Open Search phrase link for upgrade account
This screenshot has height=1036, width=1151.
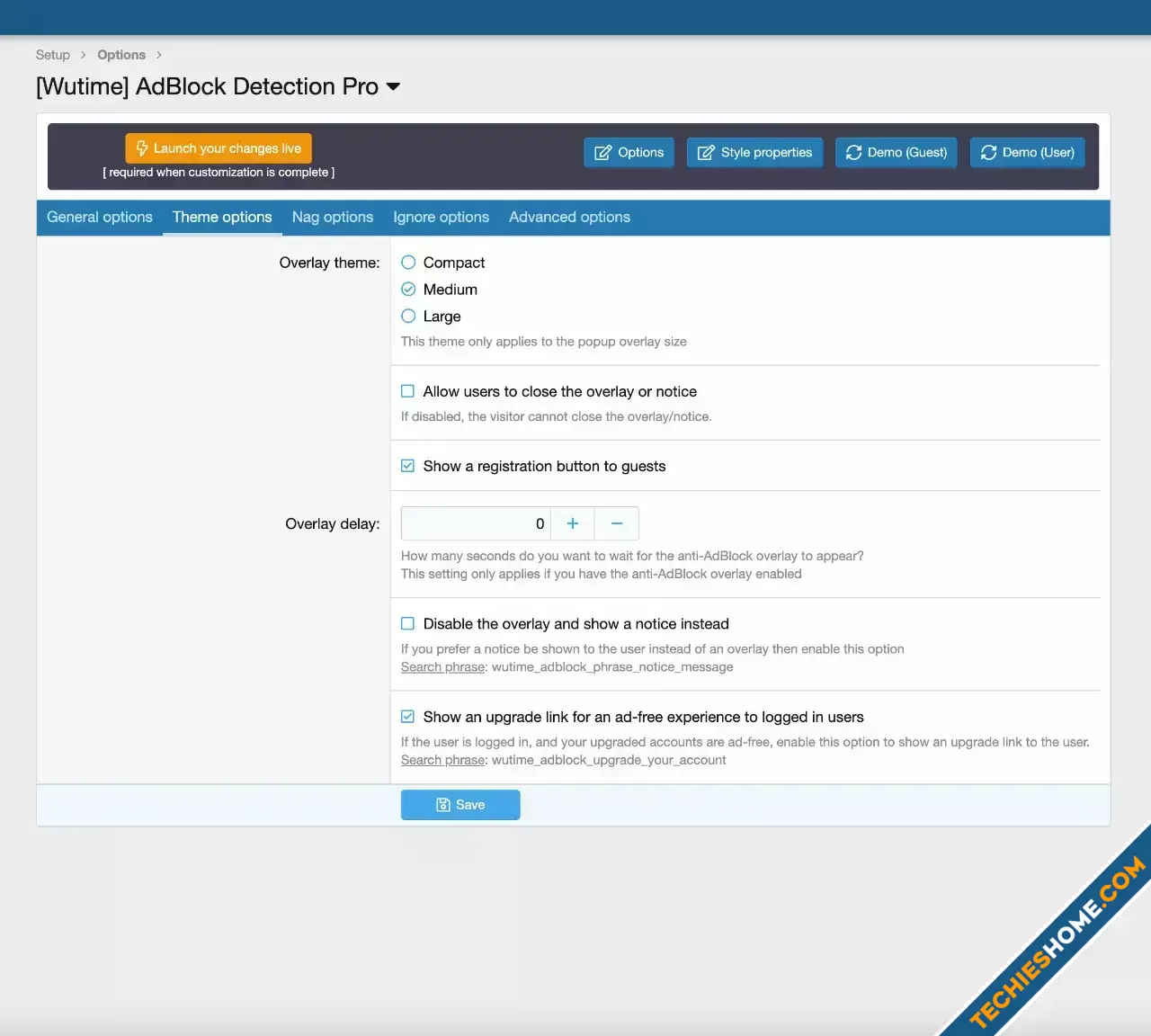click(442, 760)
